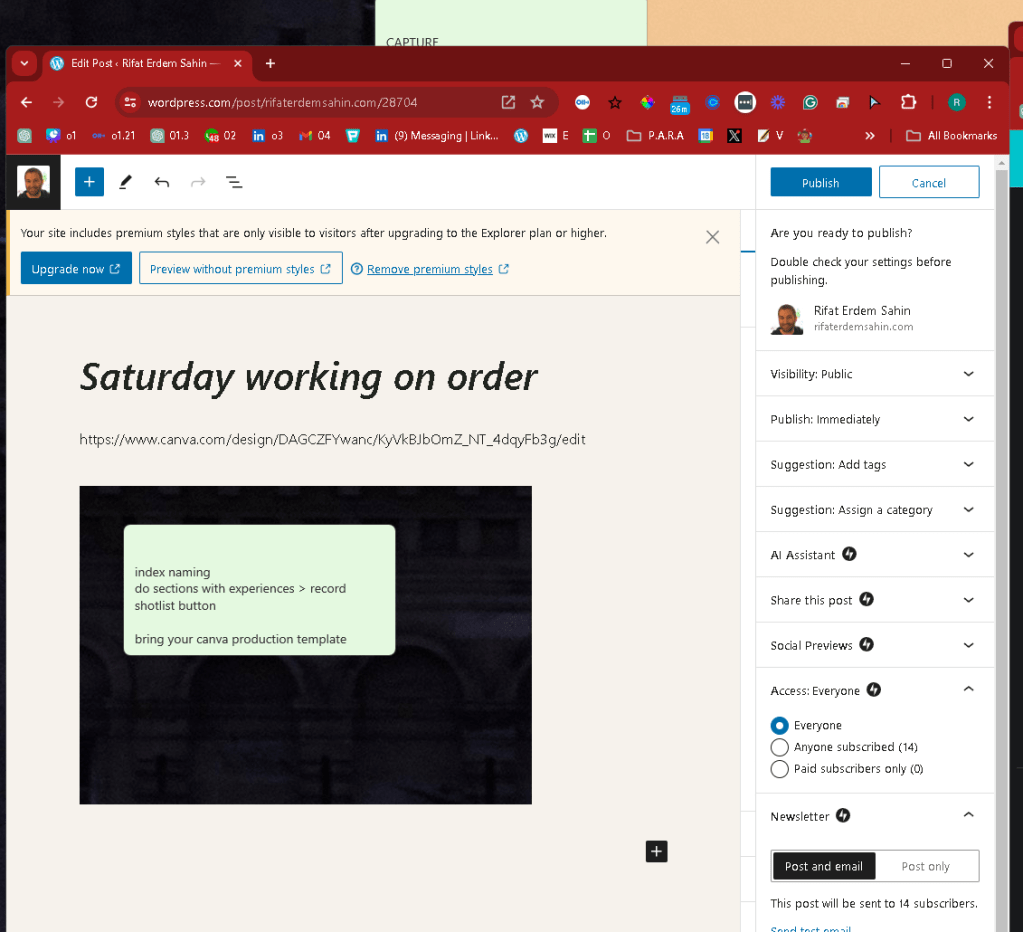The width and height of the screenshot is (1023, 932).
Task: Open the o1.21 bookmark
Action: point(114,136)
